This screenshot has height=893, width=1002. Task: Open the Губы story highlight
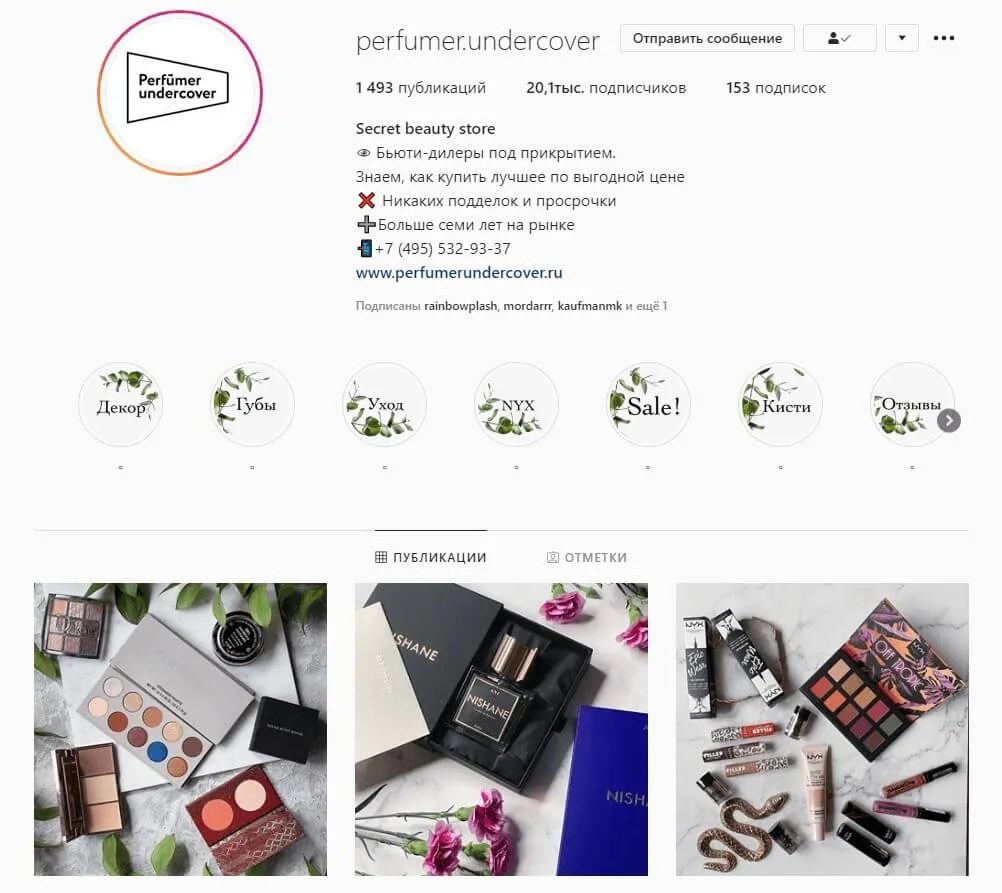tap(252, 404)
